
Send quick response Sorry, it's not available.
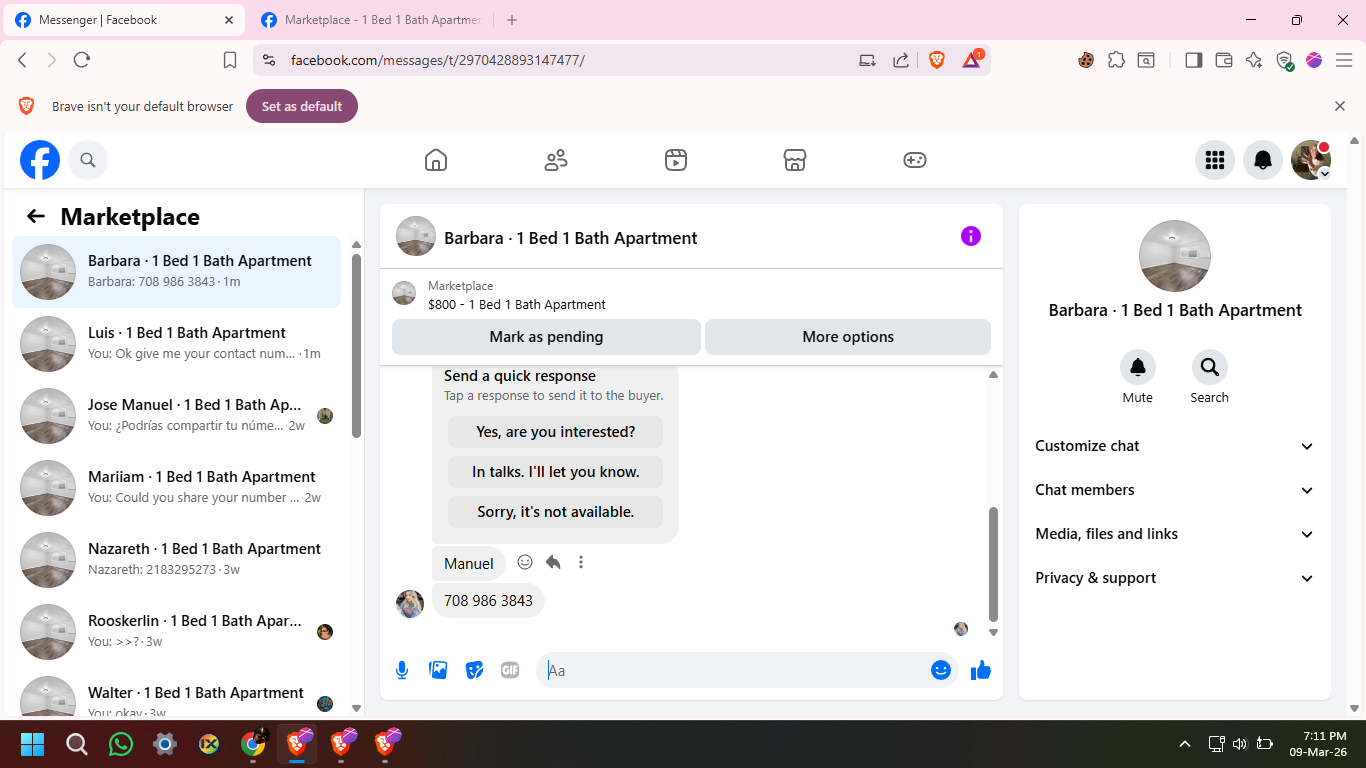[x=555, y=512]
